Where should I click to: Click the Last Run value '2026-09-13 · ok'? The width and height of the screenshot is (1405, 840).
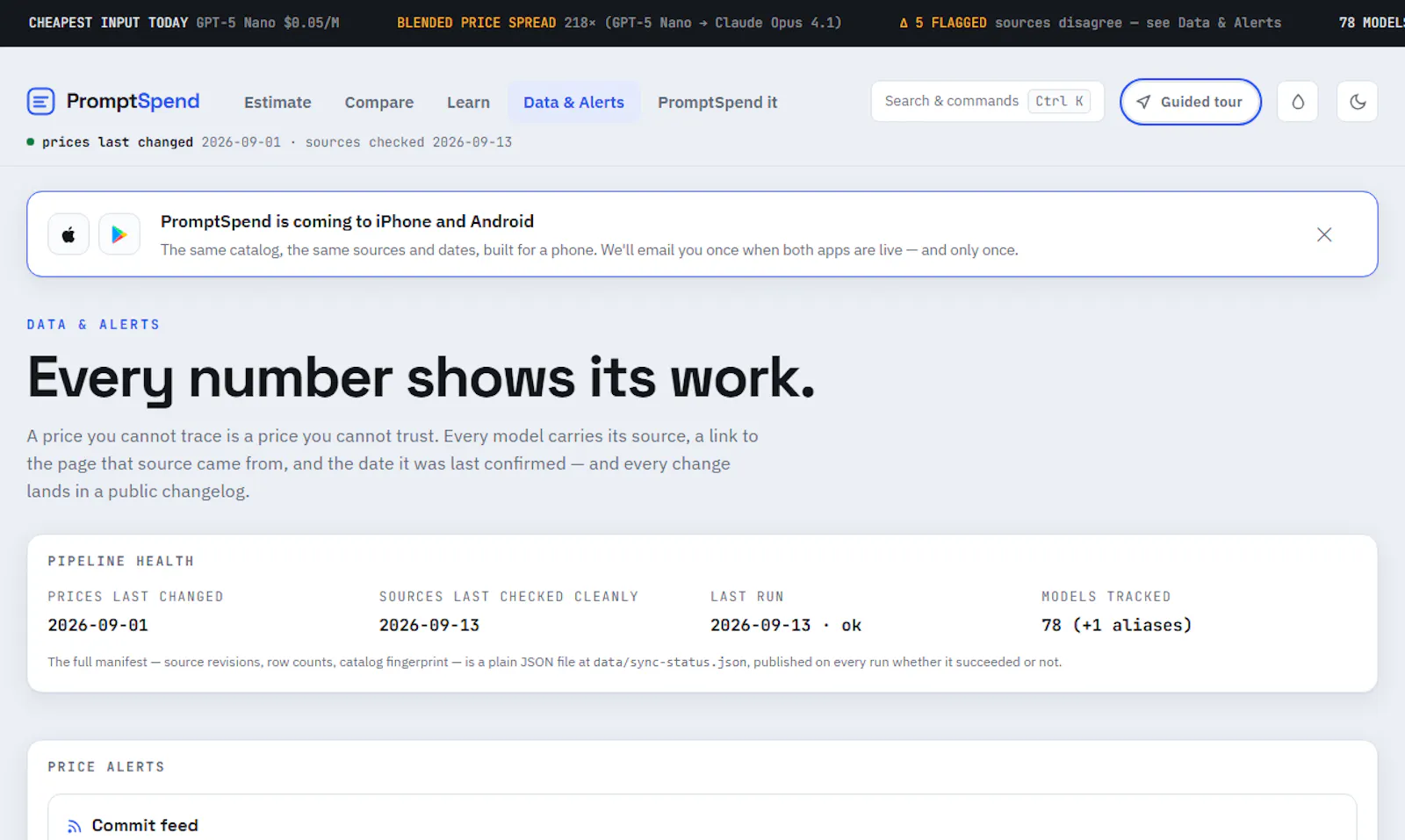[786, 625]
